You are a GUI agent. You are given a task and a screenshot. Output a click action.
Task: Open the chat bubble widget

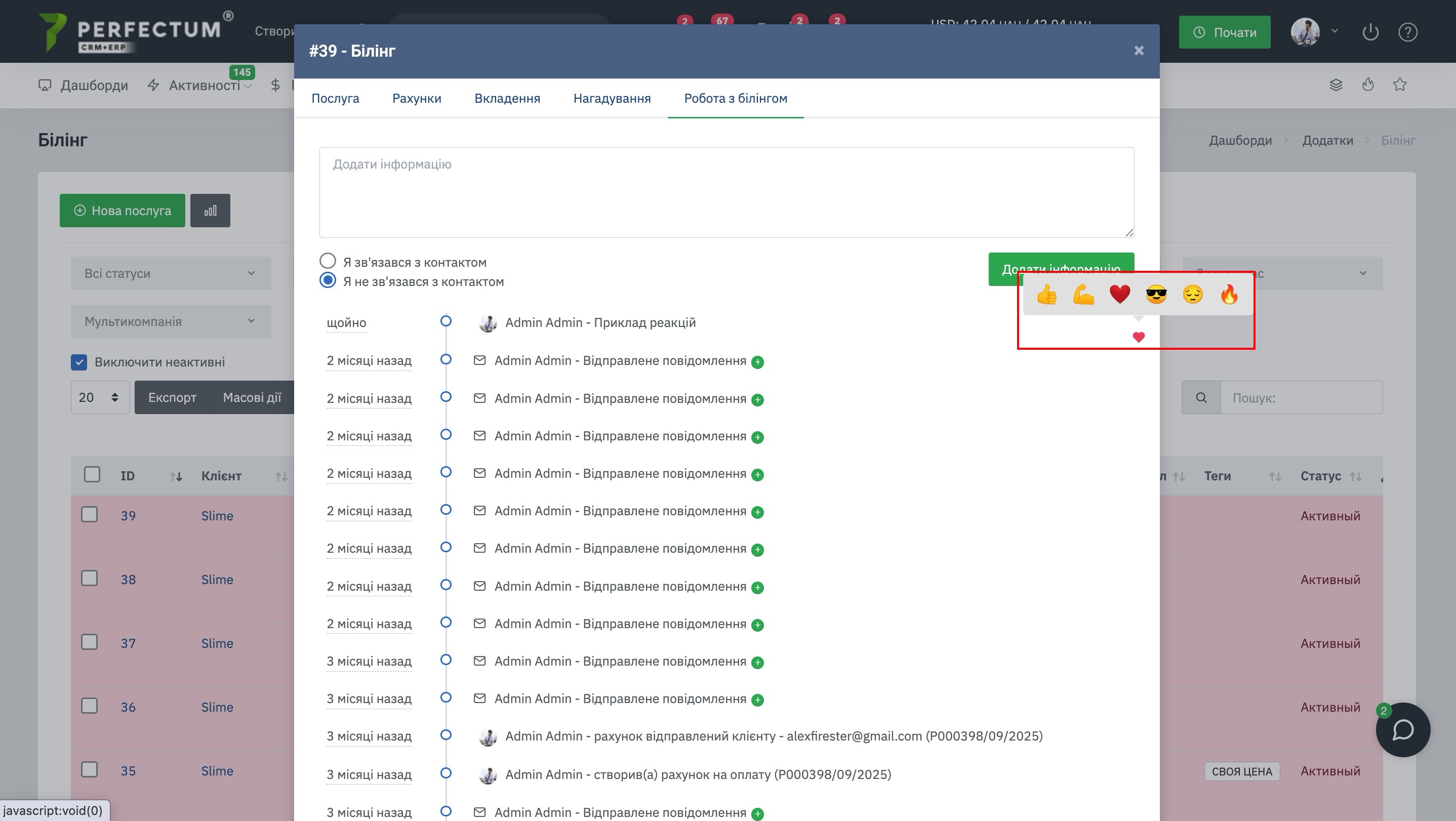[x=1402, y=729]
